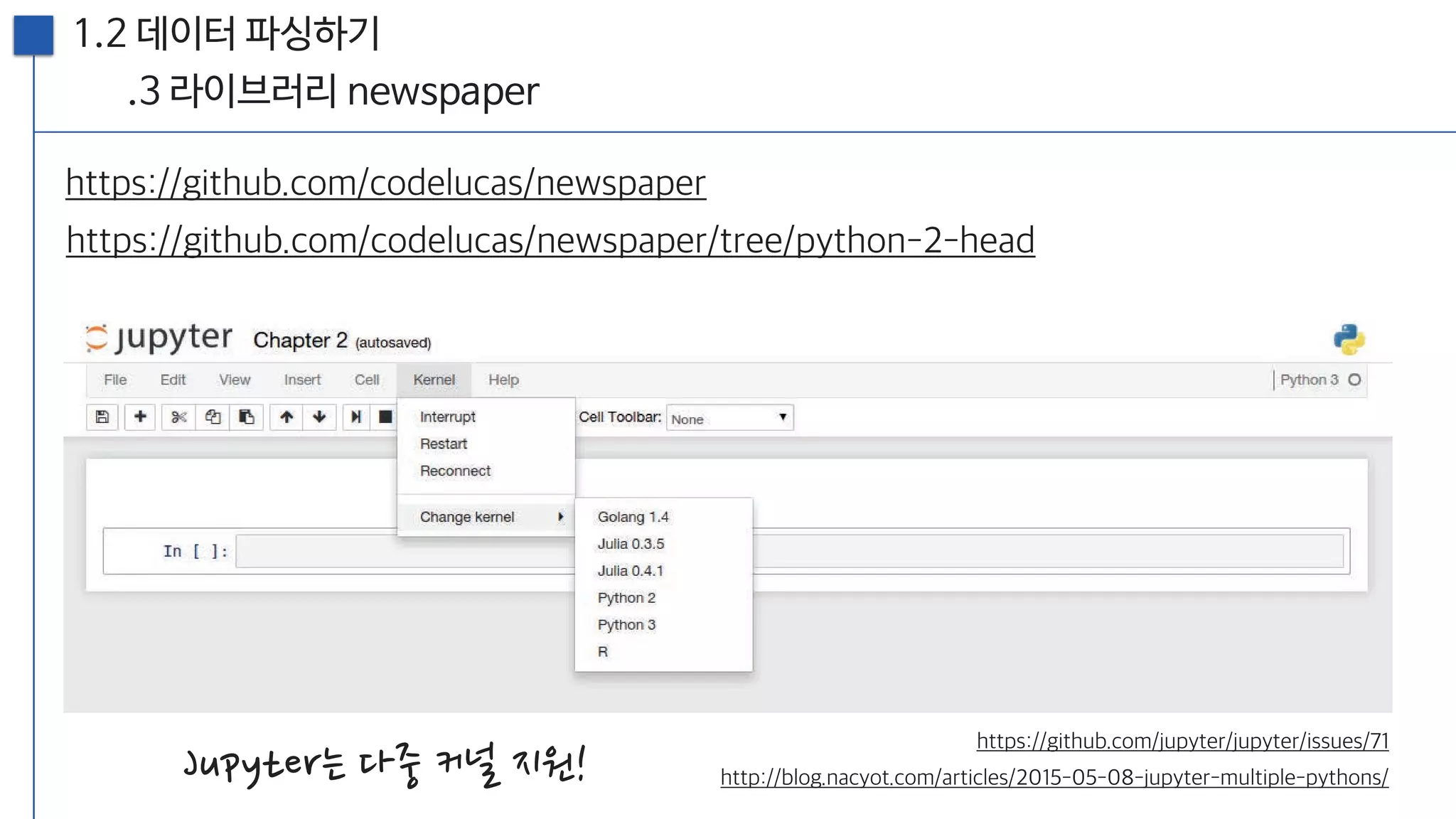
Task: Click the Python logo icon
Action: coord(1349,339)
